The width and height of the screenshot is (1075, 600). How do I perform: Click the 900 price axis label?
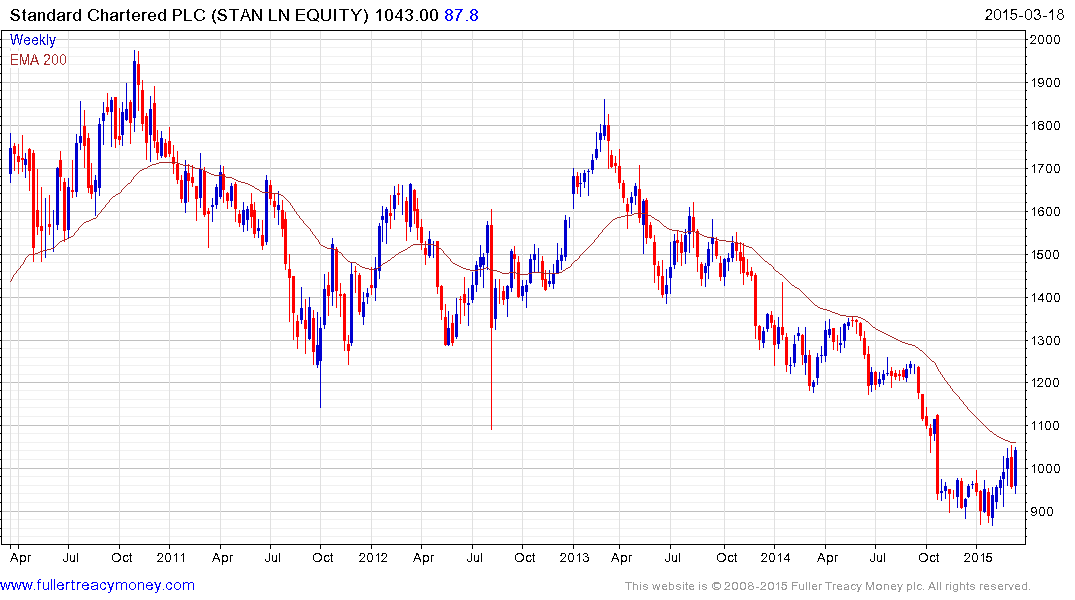coord(1041,512)
